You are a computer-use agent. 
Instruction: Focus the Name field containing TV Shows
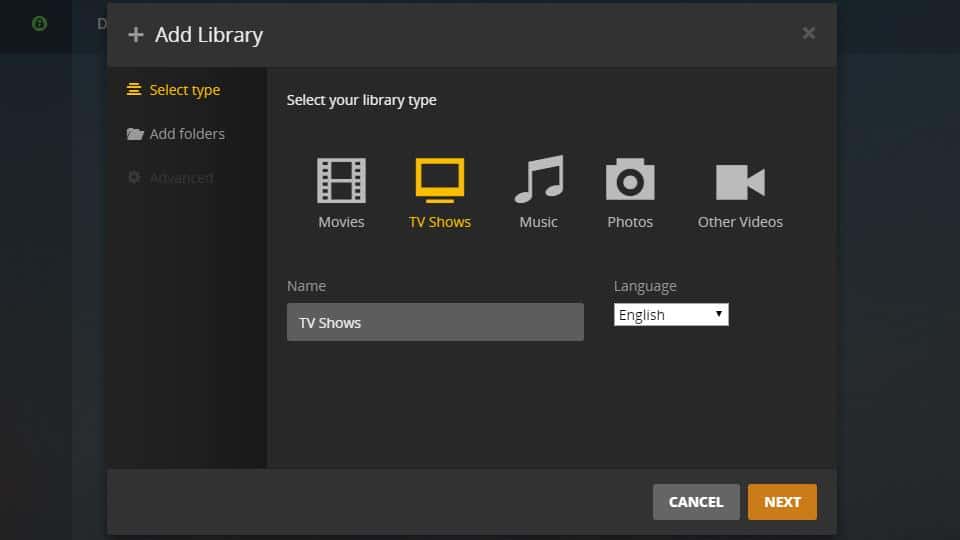pyautogui.click(x=435, y=323)
